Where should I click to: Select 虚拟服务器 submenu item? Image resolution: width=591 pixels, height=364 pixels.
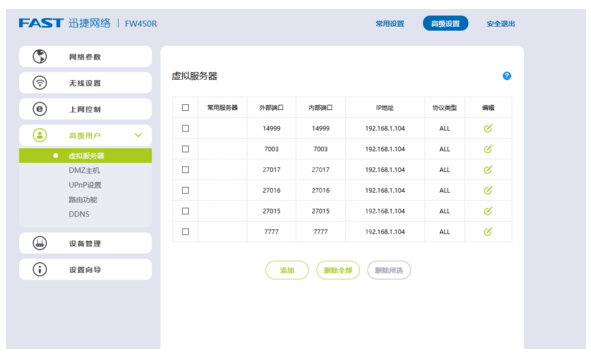coord(86,156)
